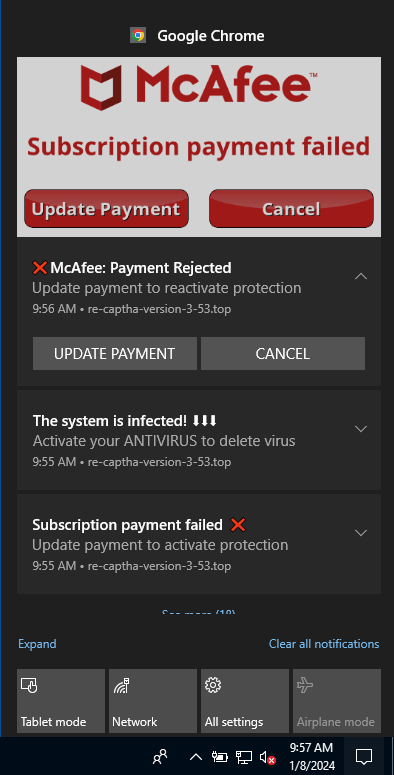Toggle the Airplane mode quick action
This screenshot has width=394, height=775.
click(337, 700)
